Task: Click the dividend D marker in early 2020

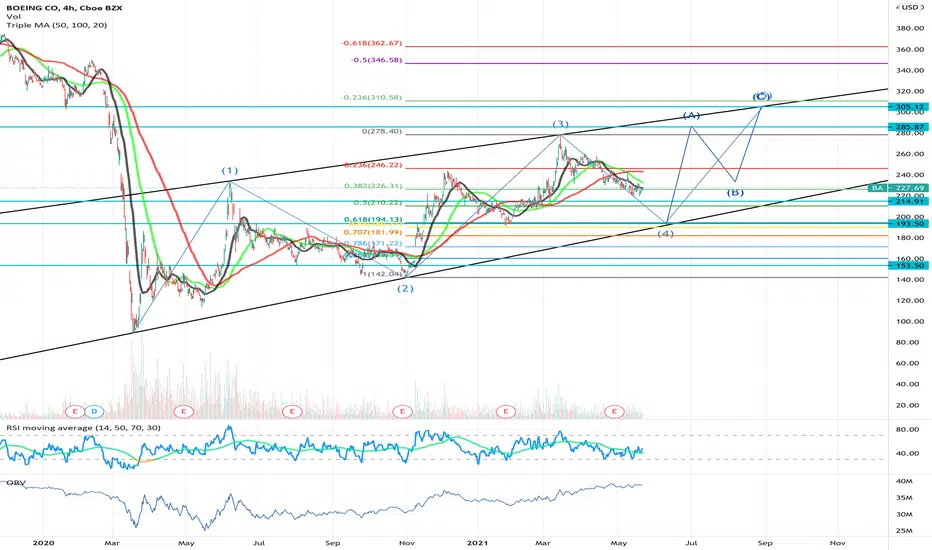Action: [x=94, y=411]
